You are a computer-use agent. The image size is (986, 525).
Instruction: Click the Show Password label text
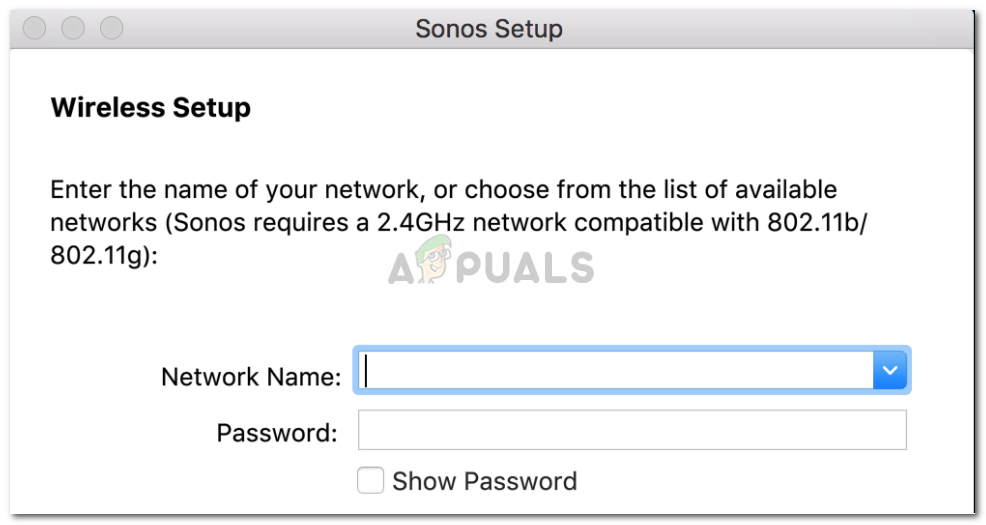[x=484, y=481]
